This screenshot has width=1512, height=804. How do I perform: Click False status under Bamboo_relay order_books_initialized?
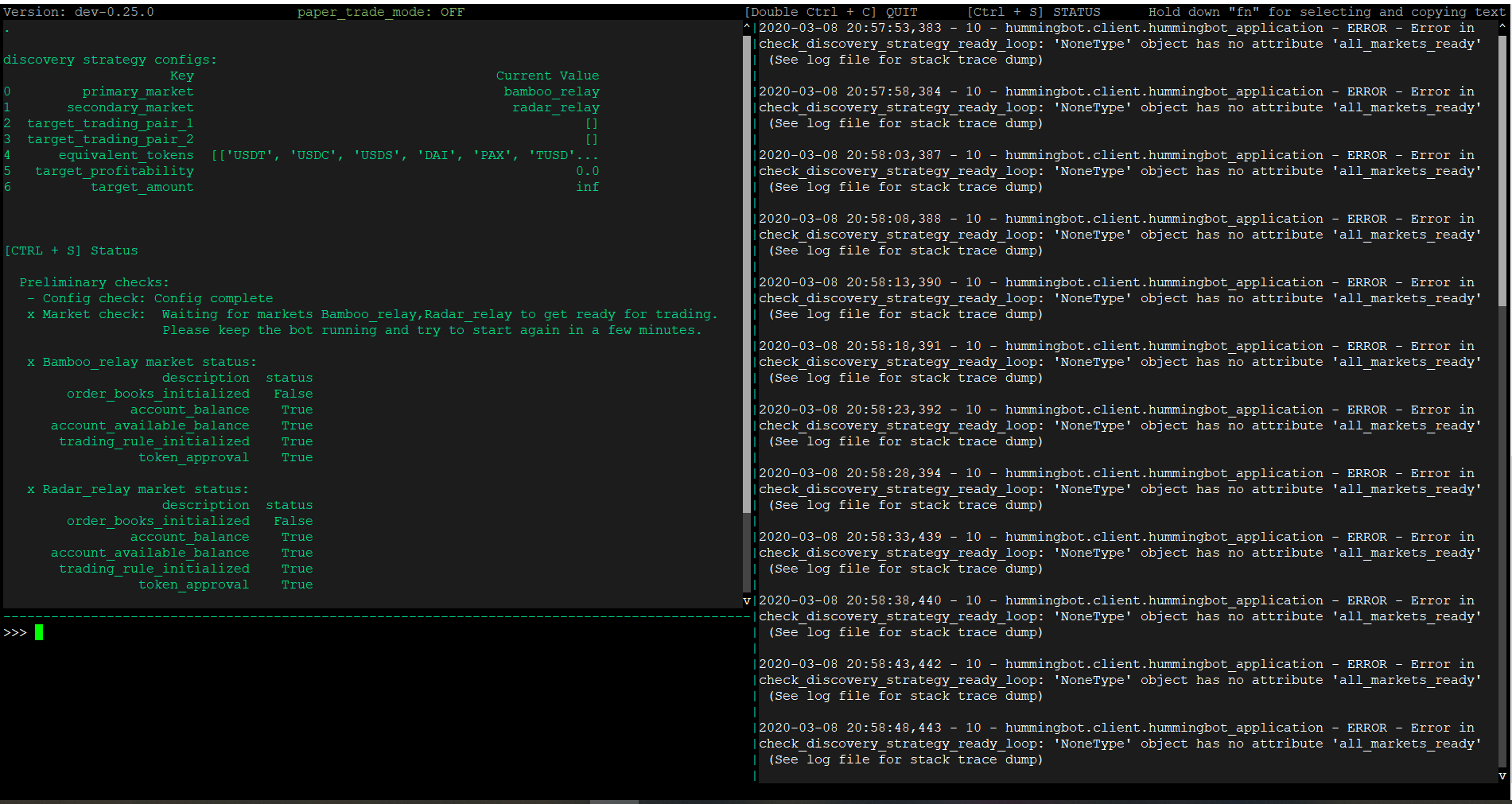(293, 394)
